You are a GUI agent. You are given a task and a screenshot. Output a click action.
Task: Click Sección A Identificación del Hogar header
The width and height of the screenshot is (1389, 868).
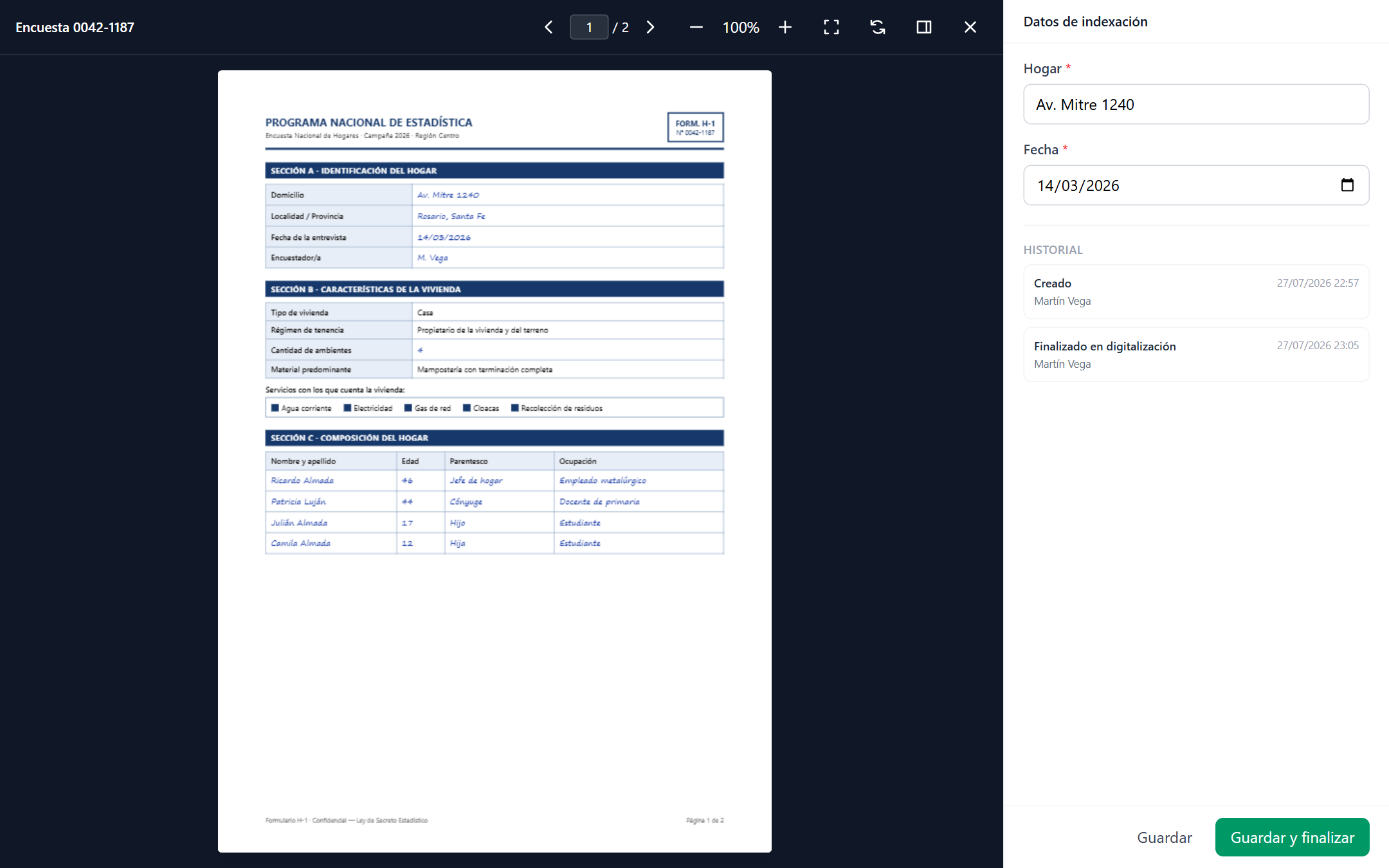coord(495,170)
